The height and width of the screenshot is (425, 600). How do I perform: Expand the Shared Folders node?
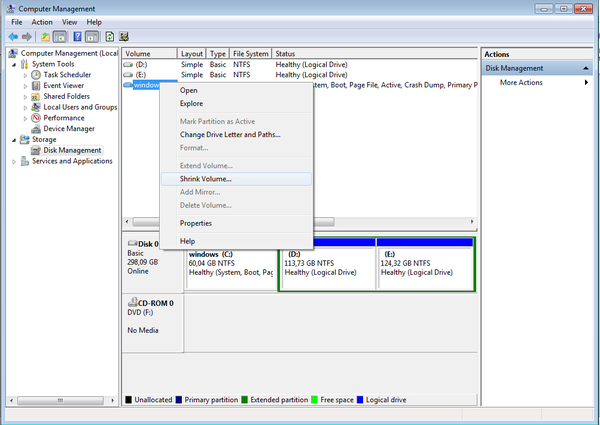click(25, 97)
